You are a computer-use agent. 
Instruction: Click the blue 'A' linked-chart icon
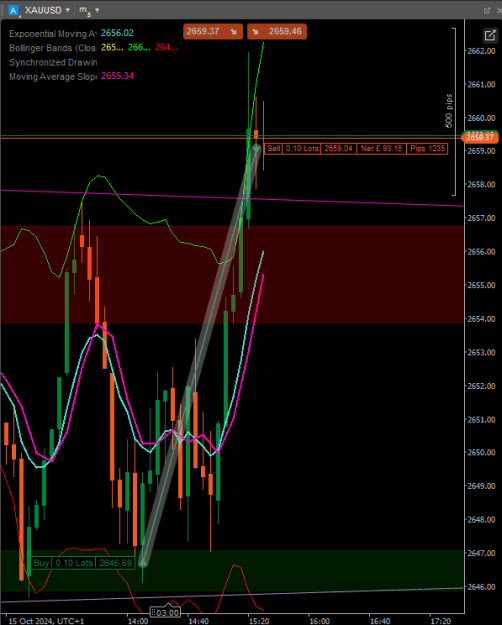13,10
